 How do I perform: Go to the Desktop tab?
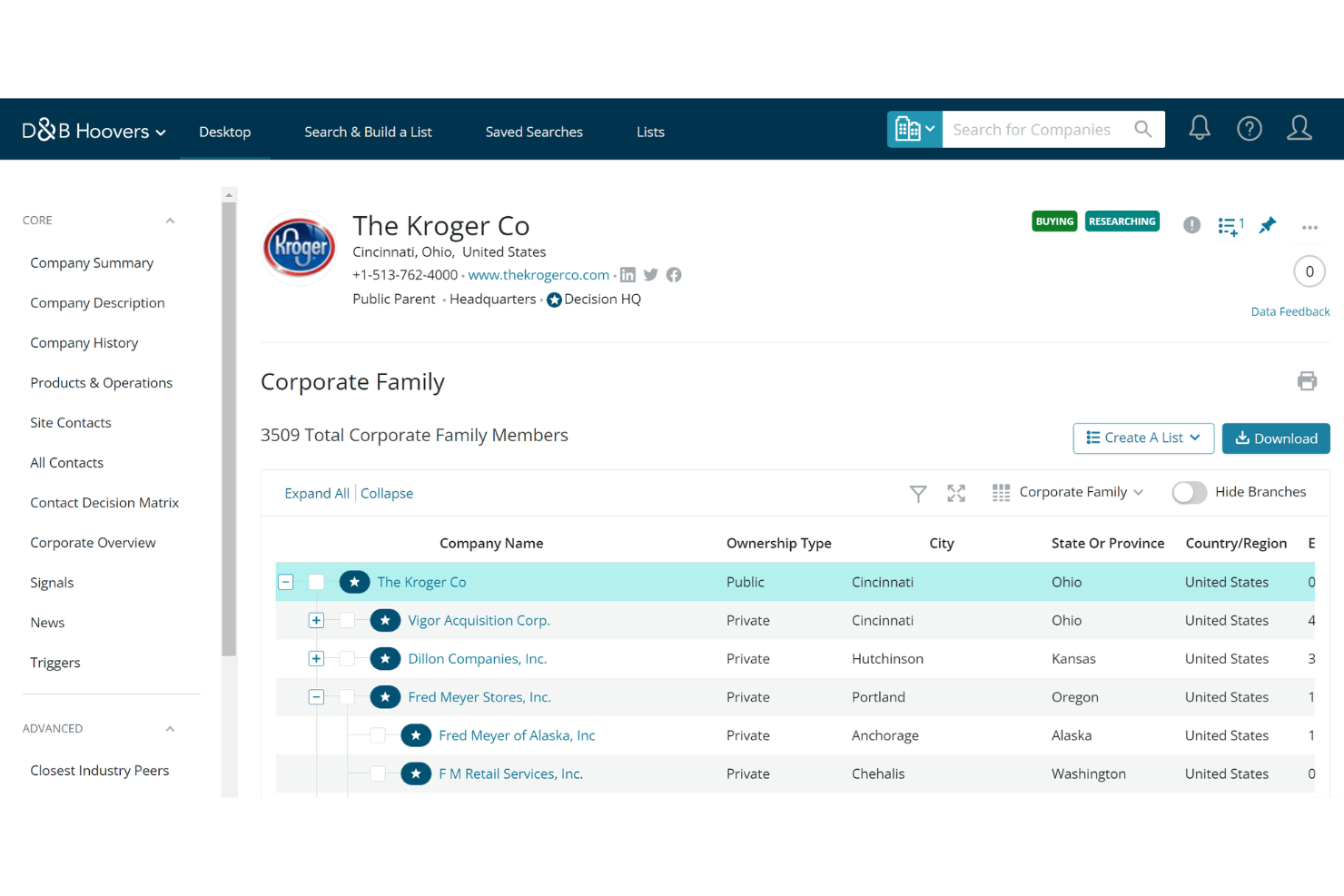(225, 132)
